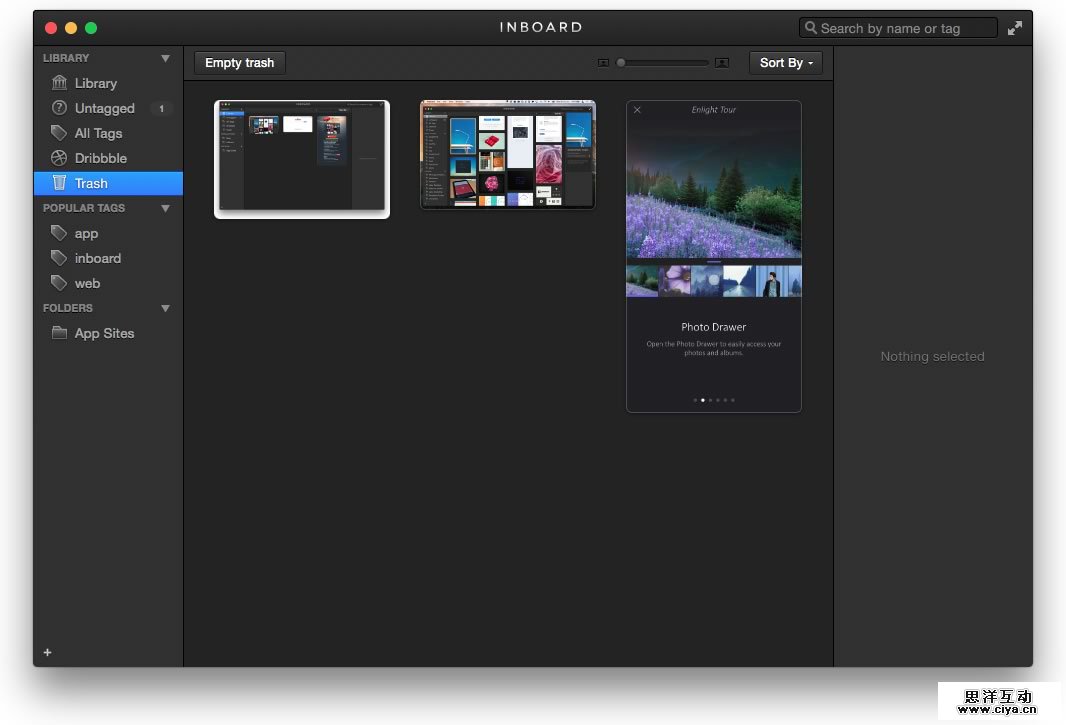Collapse the Popular Tags section
Image resolution: width=1066 pixels, height=725 pixels.
coord(165,208)
